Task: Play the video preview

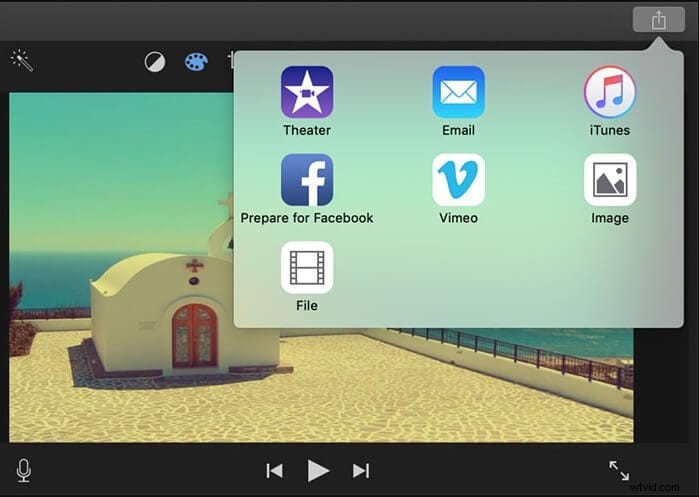Action: (x=318, y=471)
